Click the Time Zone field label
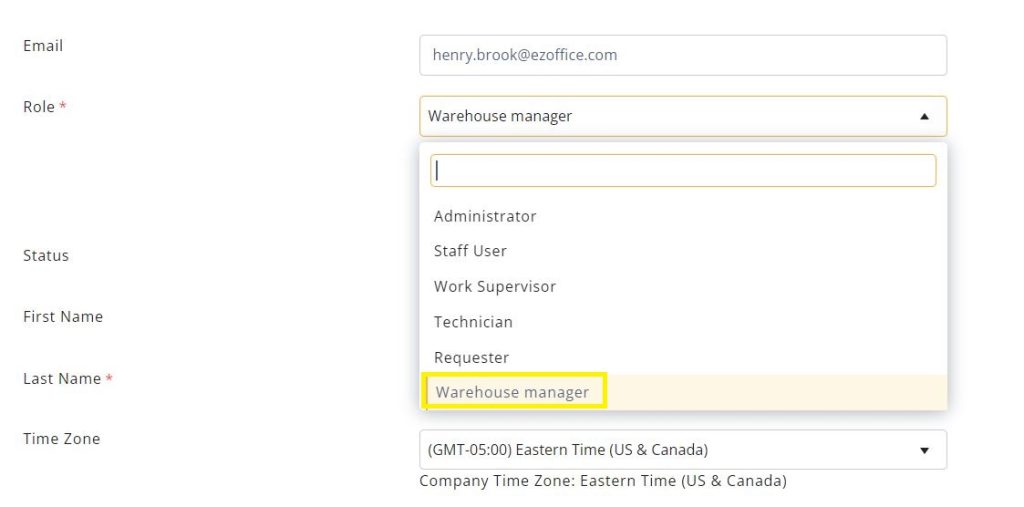Viewport: 1024px width, 507px height. tap(61, 439)
